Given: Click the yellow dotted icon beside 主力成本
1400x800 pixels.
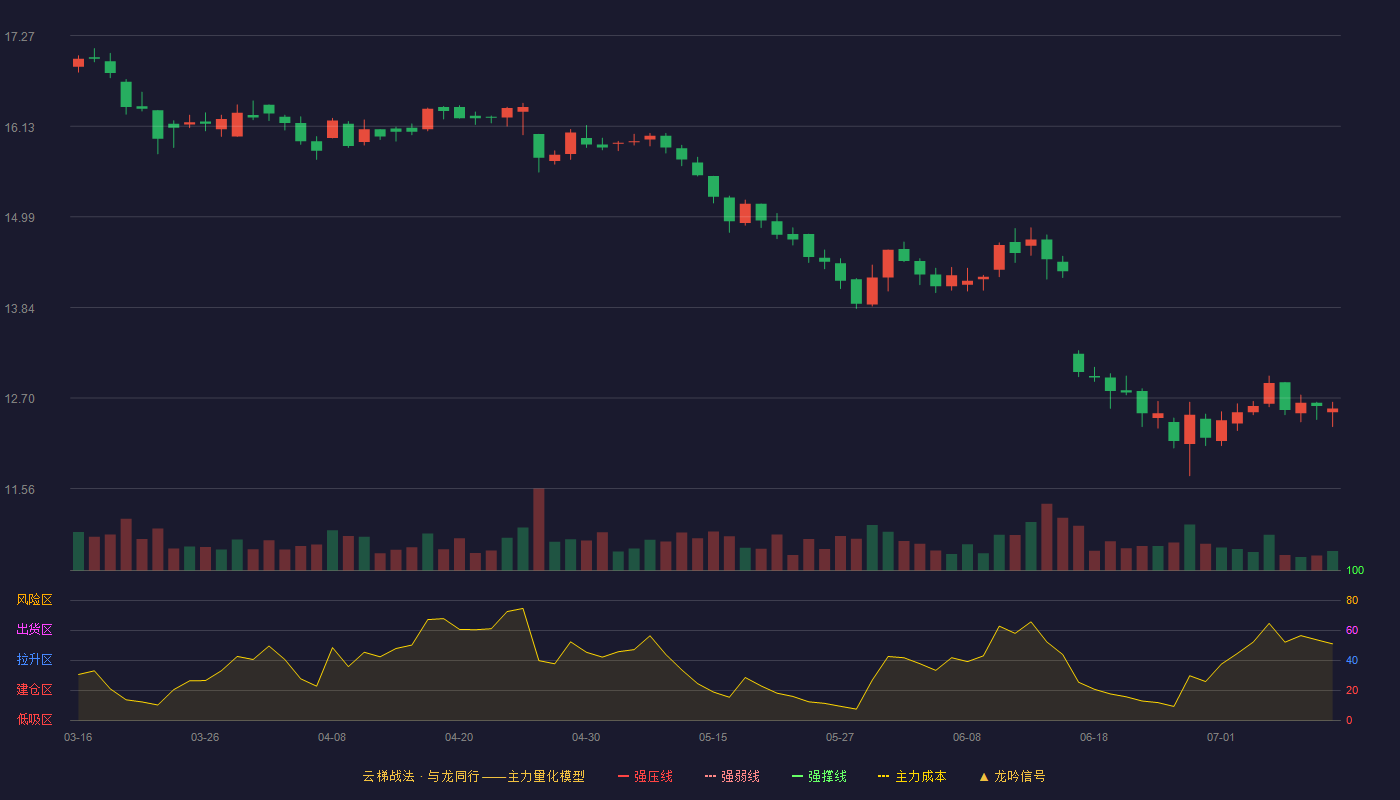Looking at the screenshot, I should [884, 776].
